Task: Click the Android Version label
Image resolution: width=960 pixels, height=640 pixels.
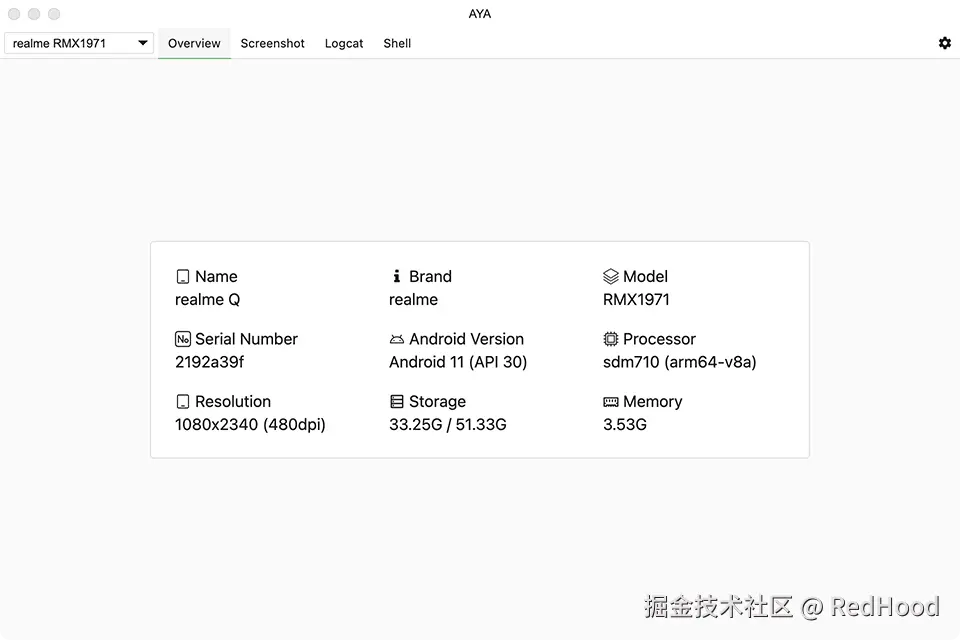Action: (x=467, y=339)
